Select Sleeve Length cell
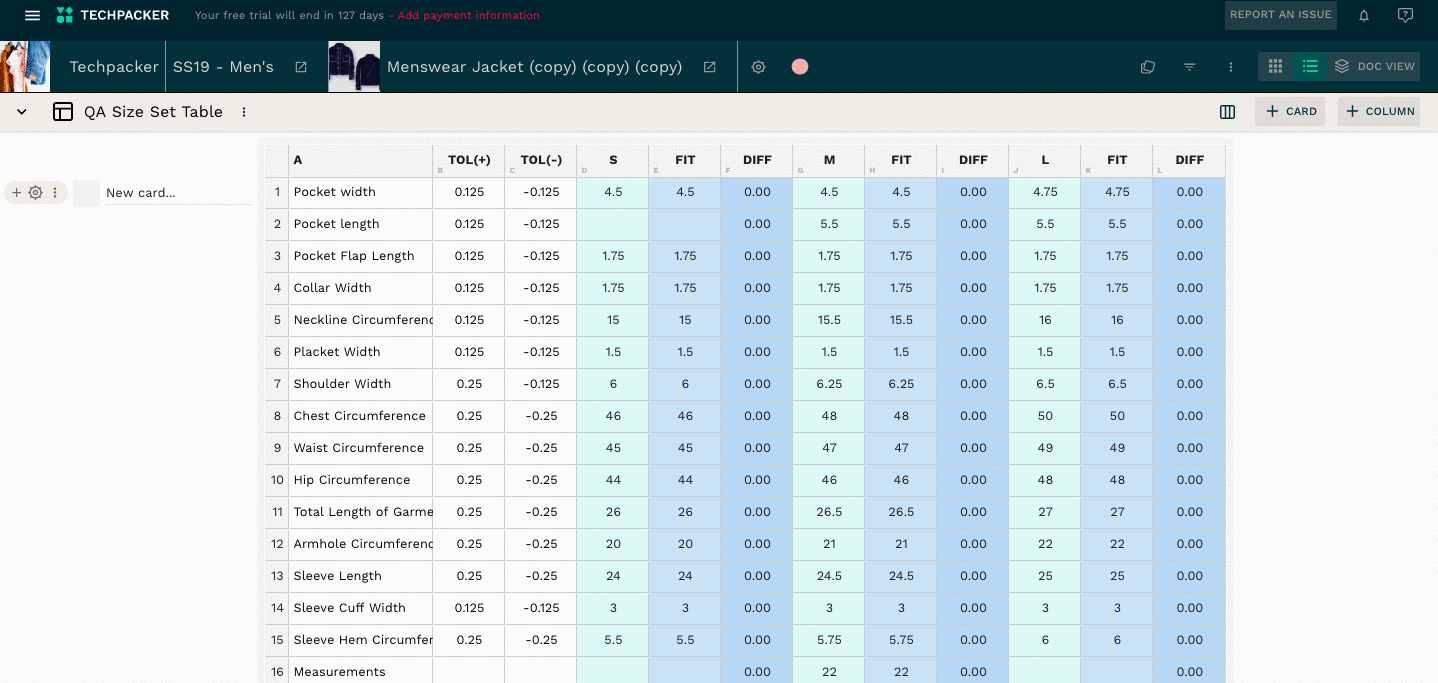 (360, 576)
